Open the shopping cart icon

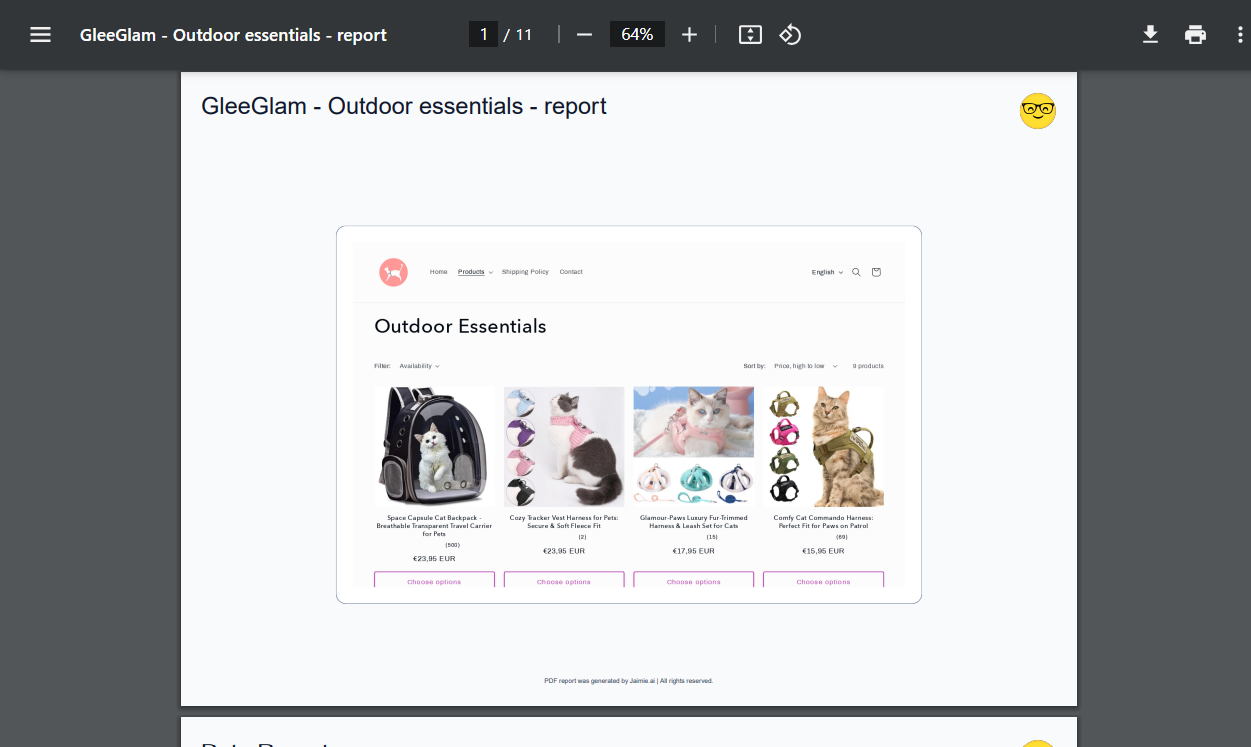(x=877, y=272)
